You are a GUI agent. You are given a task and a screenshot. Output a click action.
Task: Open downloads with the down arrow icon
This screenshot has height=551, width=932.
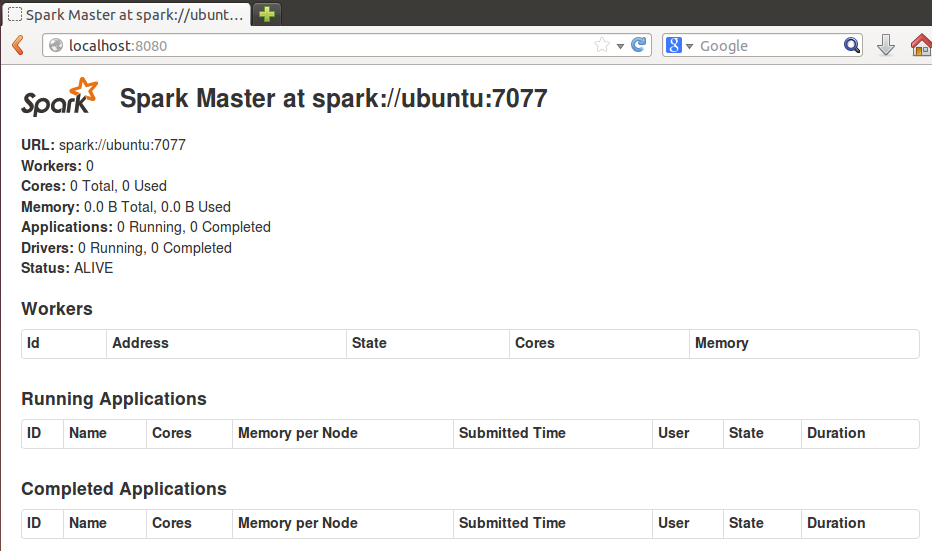(x=886, y=45)
